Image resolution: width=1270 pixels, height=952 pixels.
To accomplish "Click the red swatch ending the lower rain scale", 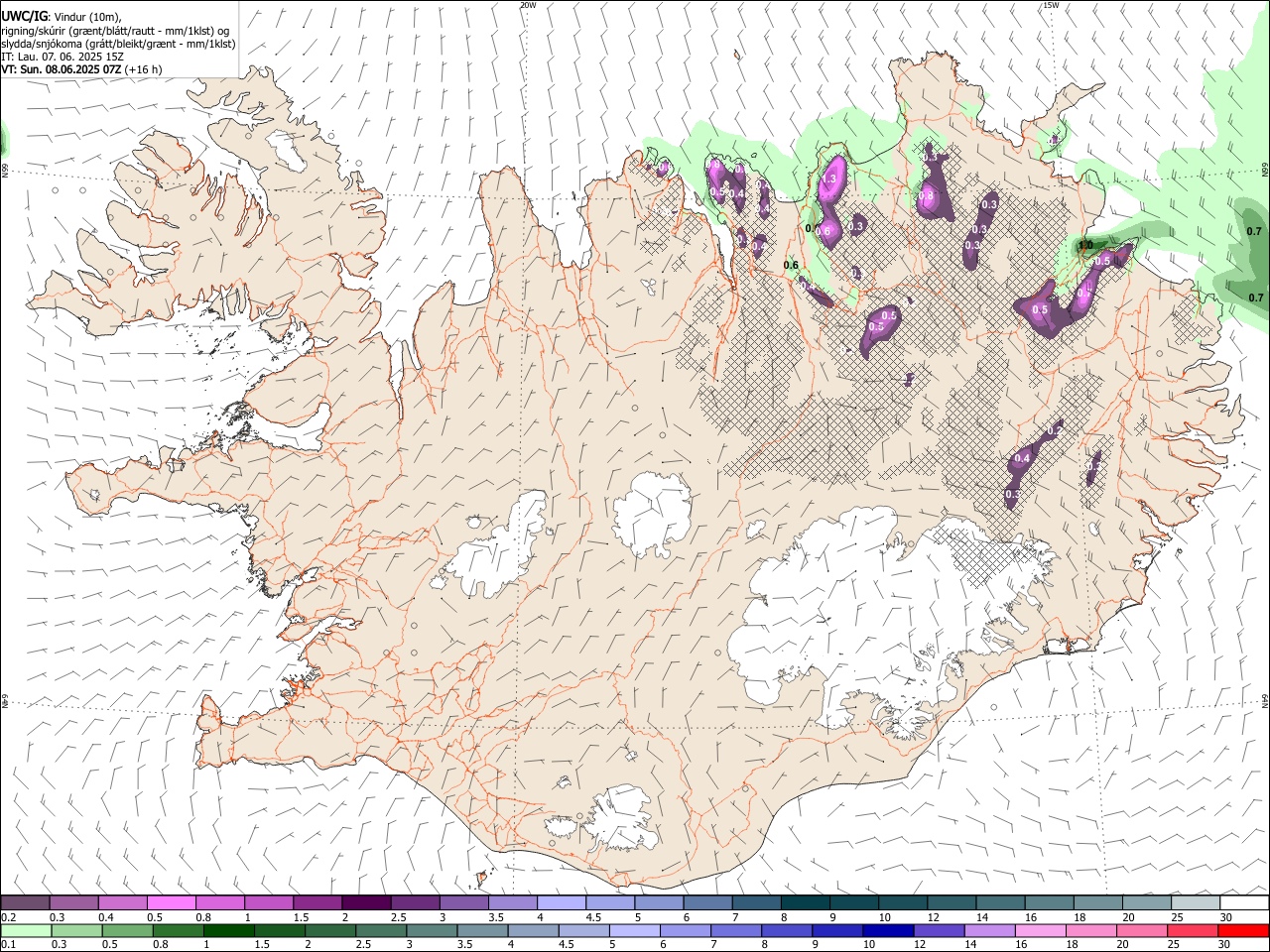I will point(1243,931).
